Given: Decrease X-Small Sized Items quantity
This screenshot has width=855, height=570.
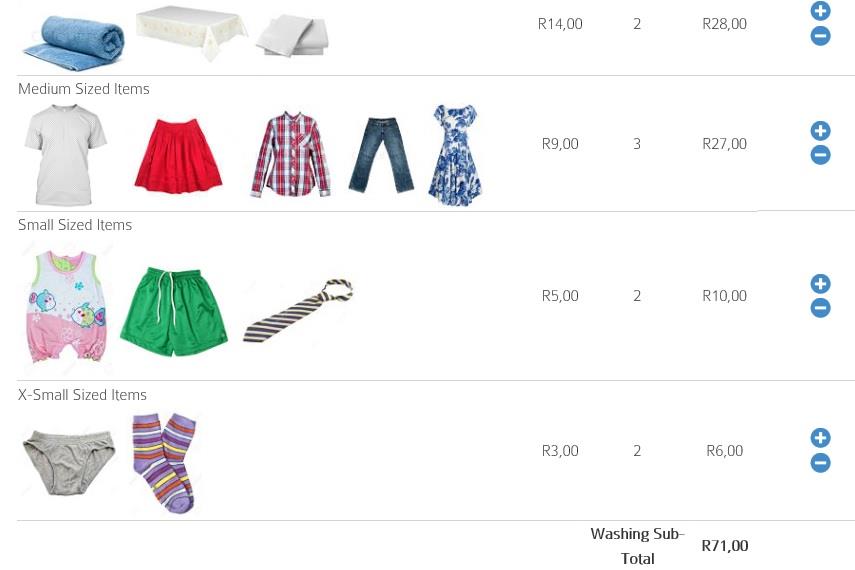Looking at the screenshot, I should (820, 463).
